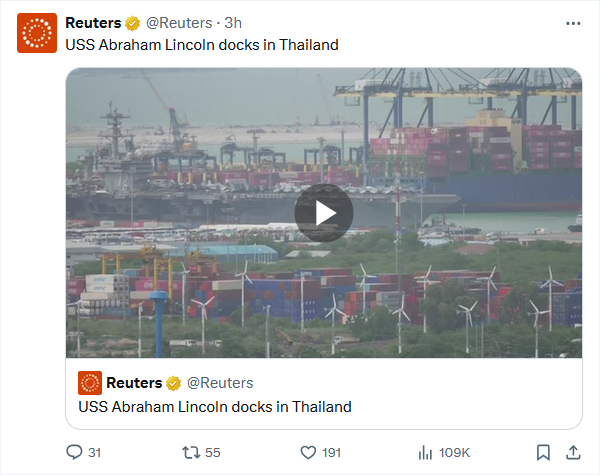Repost this Reuters tweet
The height and width of the screenshot is (475, 600).
pos(191,452)
